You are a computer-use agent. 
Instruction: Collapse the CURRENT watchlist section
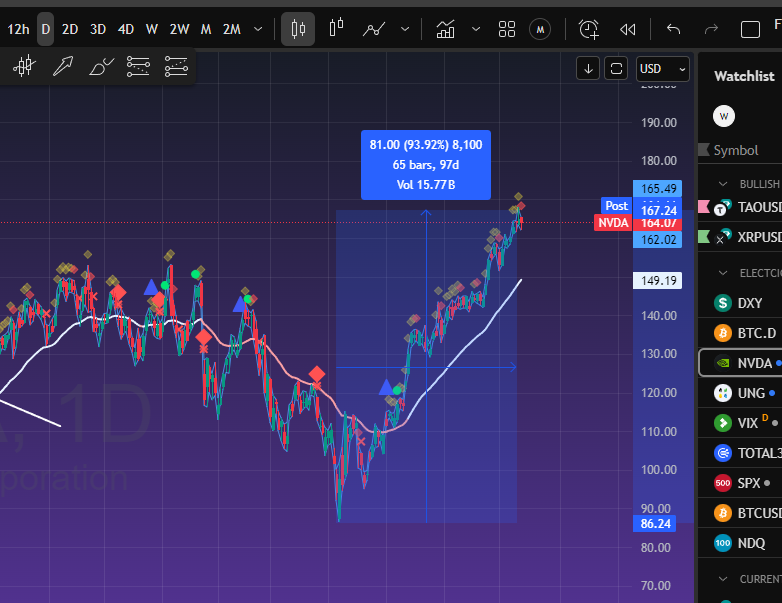[723, 579]
